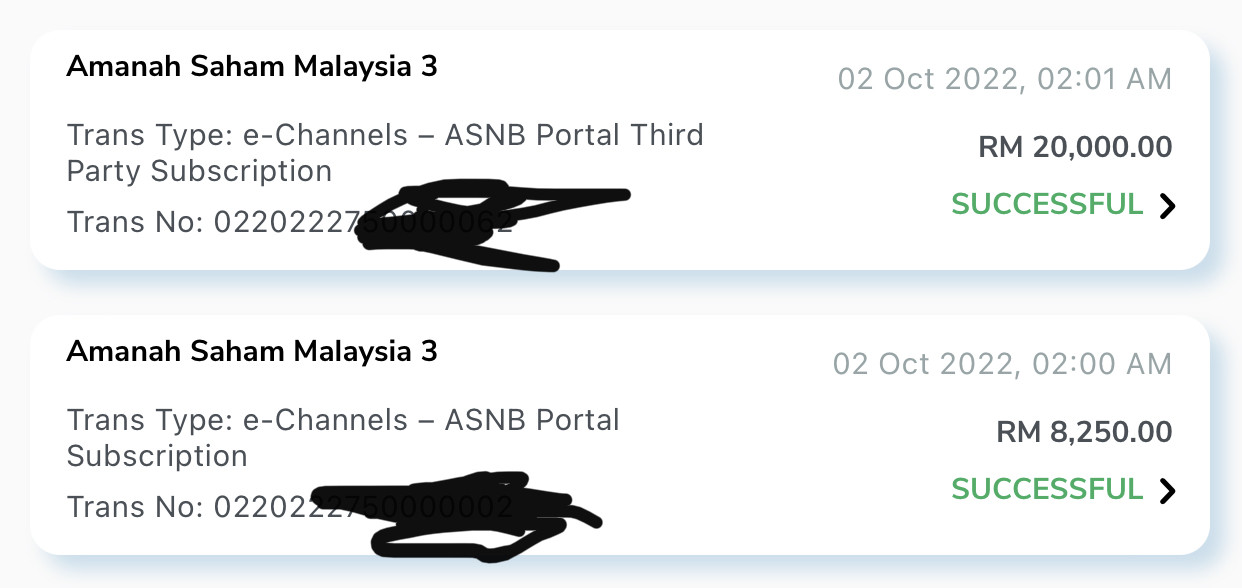Open chevron arrow beside RM 20,000.00 SUCCESSFUL
The image size is (1242, 588).
[1167, 206]
